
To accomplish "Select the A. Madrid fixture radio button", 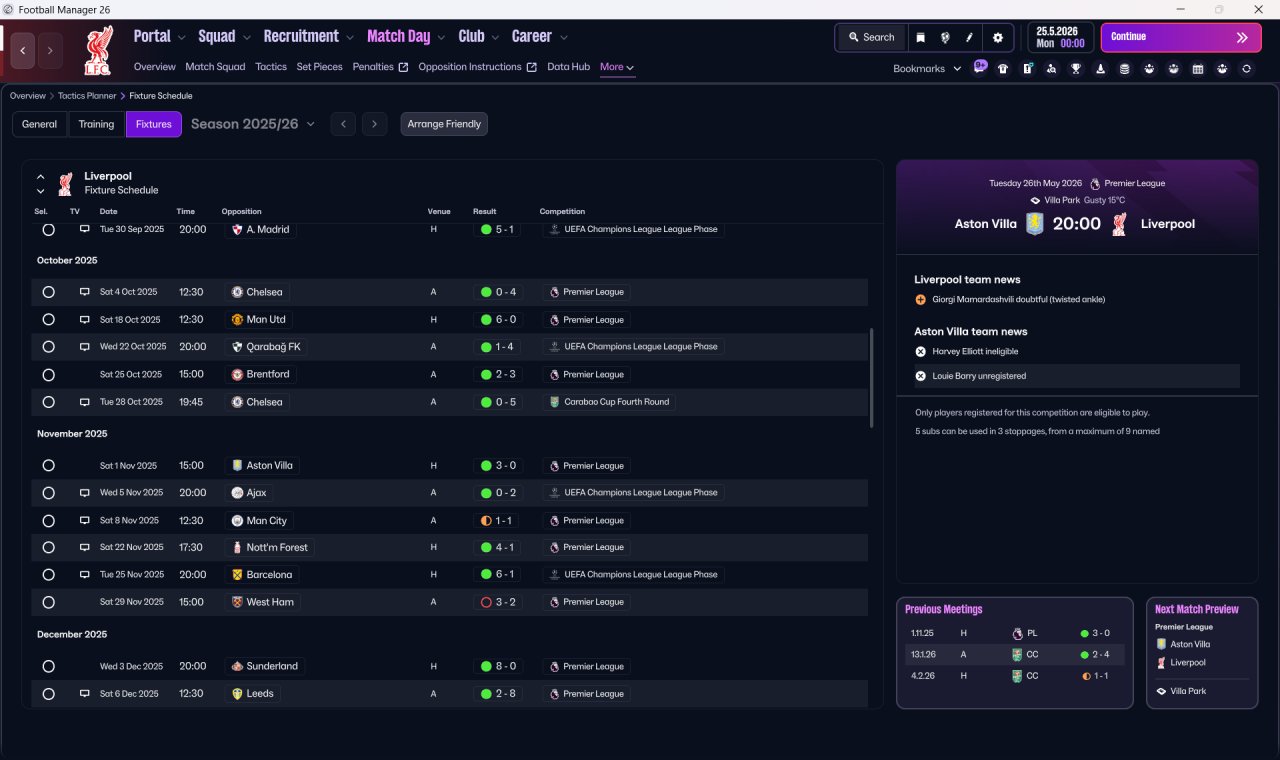I will pyautogui.click(x=48, y=229).
